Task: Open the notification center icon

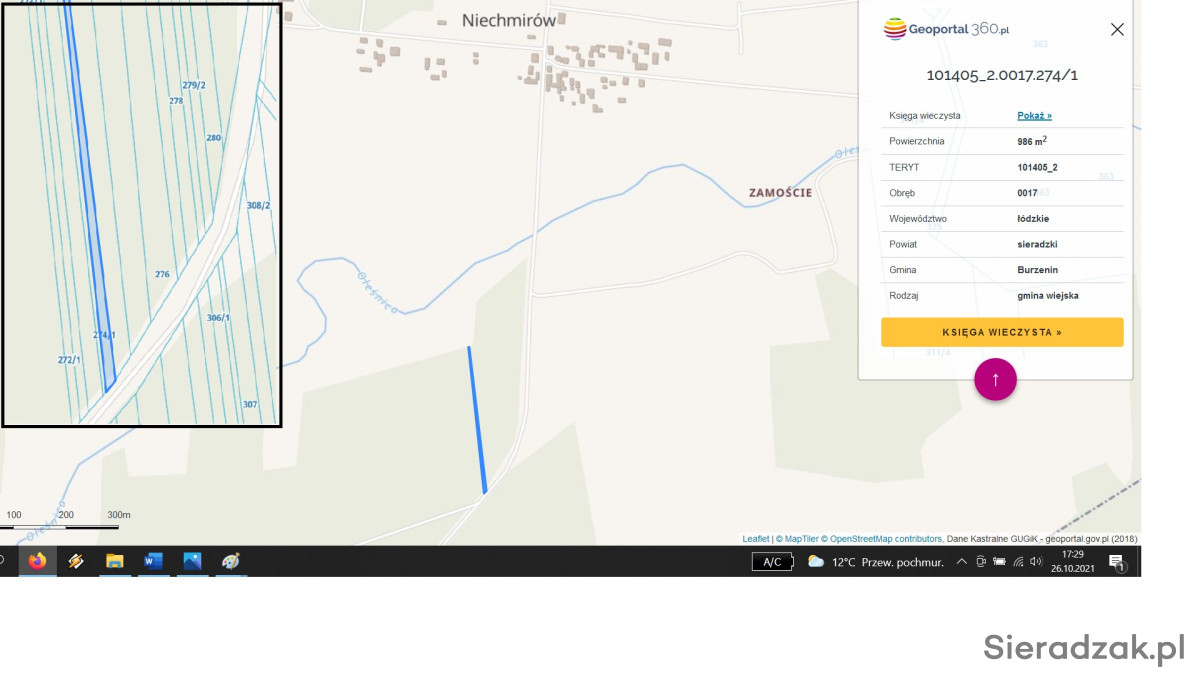Action: coord(1116,562)
